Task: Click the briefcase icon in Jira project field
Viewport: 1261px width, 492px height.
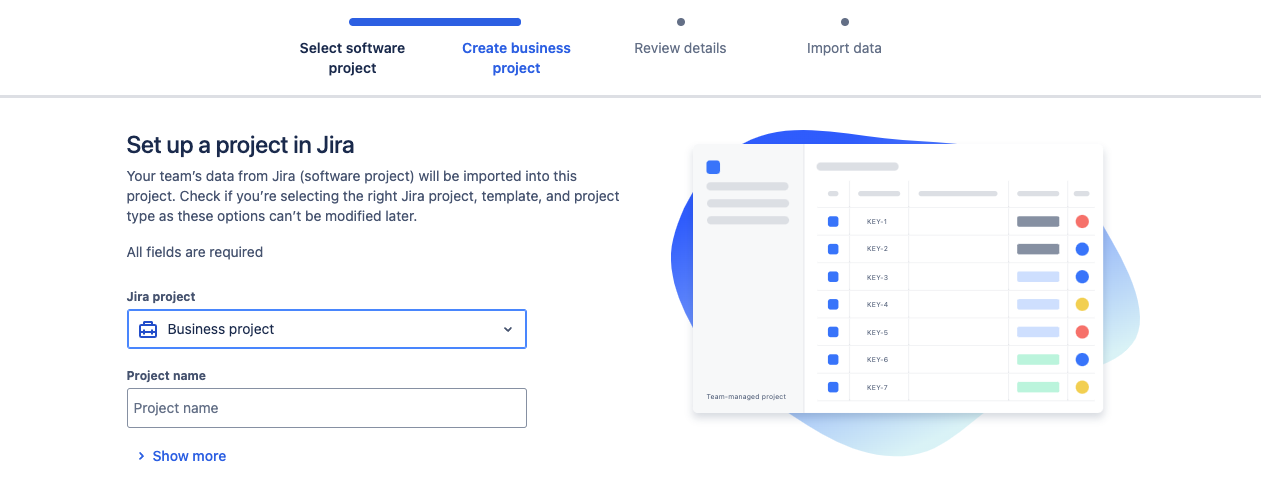Action: pos(148,329)
